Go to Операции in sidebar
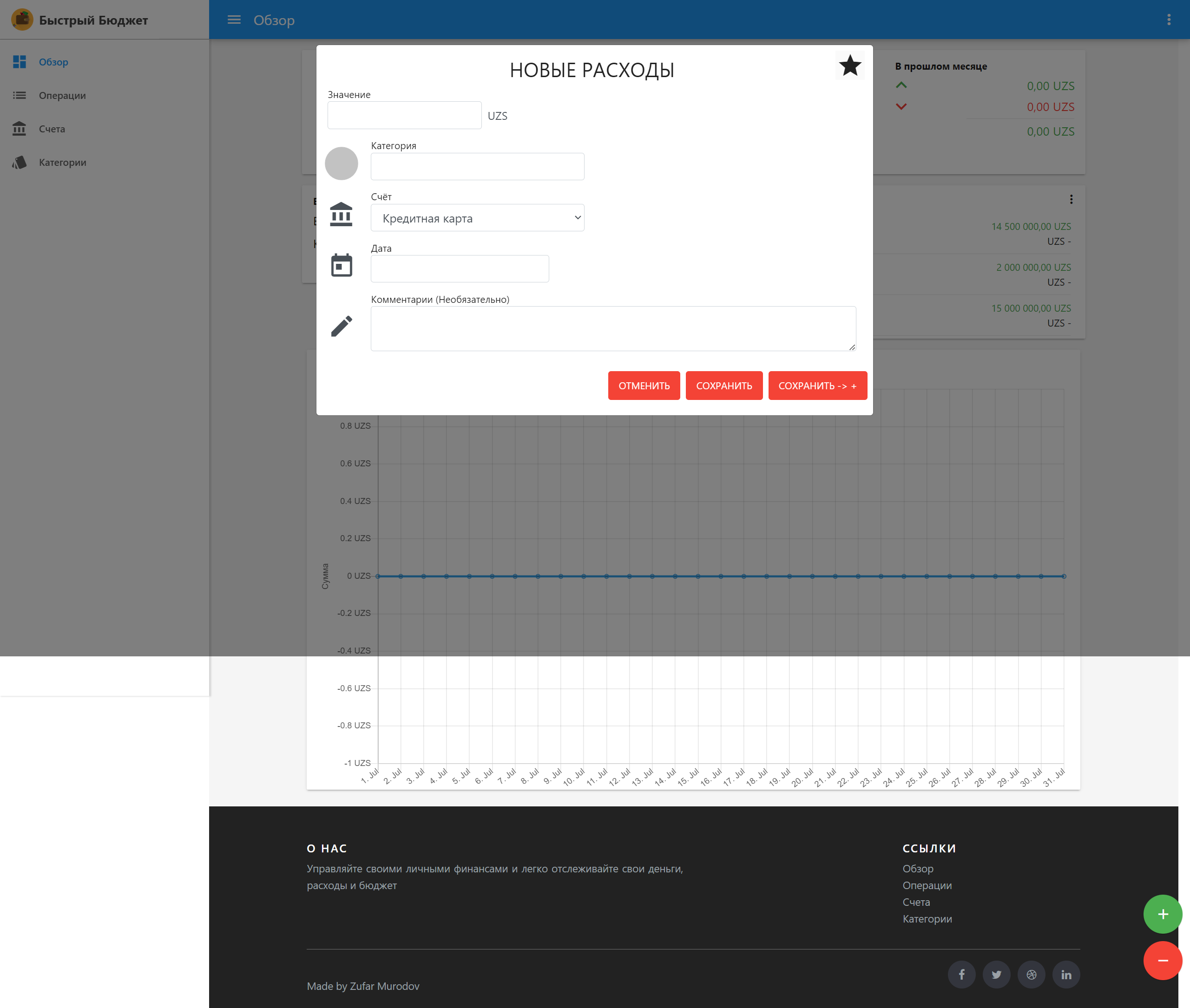 (62, 95)
